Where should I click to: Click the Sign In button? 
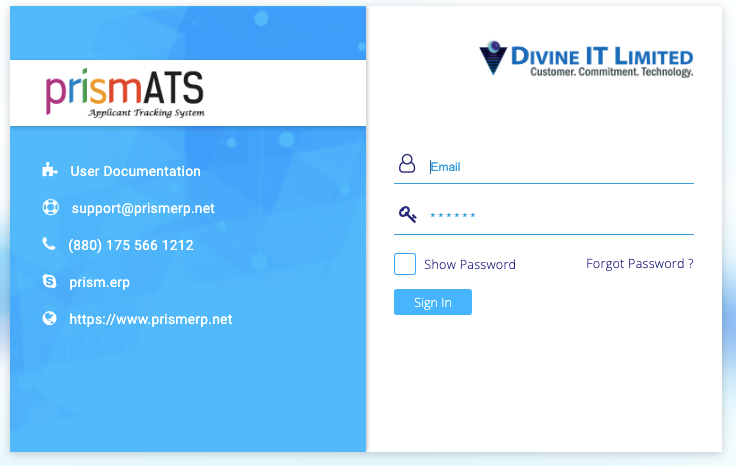click(x=433, y=302)
